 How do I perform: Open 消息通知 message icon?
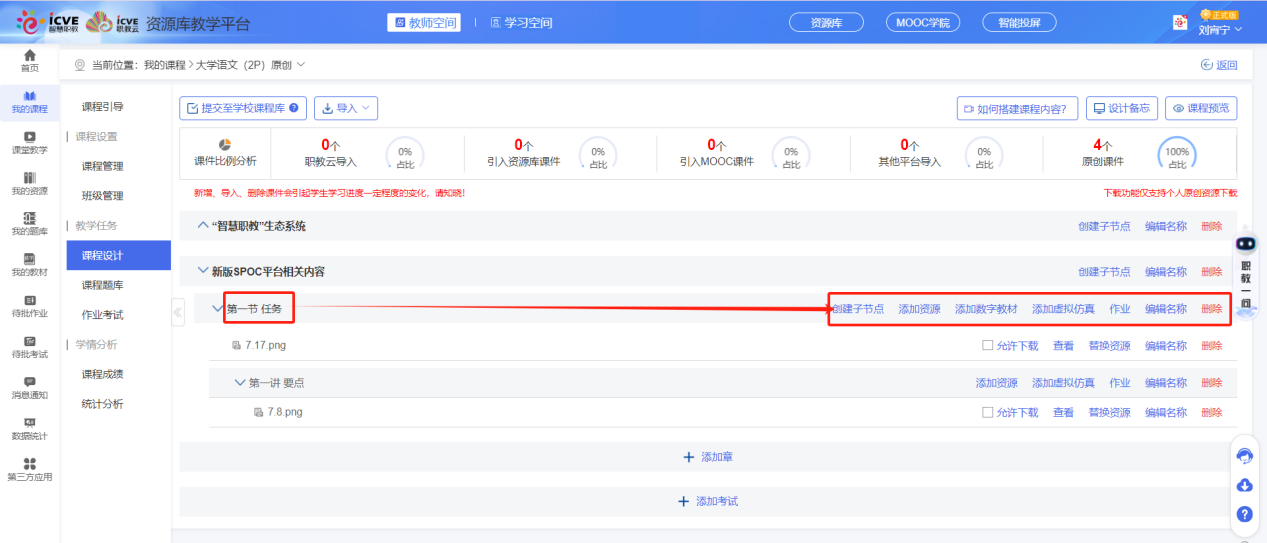[30, 383]
